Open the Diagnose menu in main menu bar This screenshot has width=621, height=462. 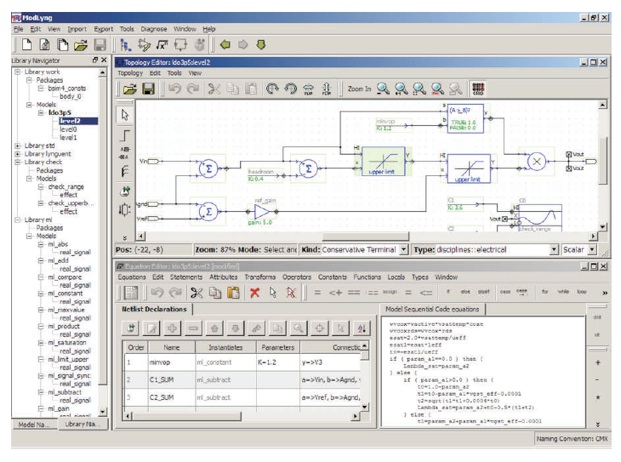click(154, 30)
